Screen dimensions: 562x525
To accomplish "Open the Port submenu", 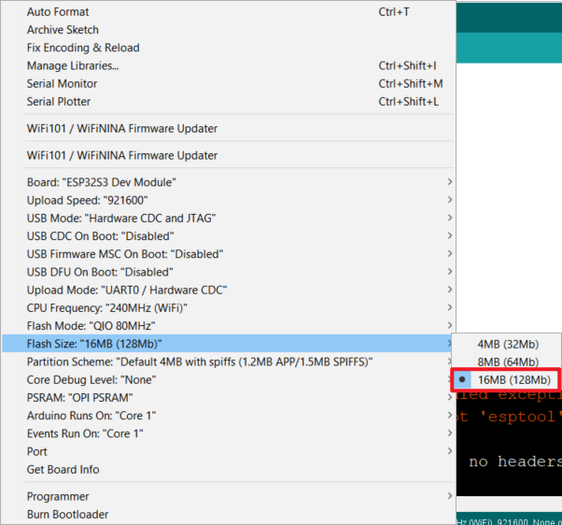I will 229,451.
